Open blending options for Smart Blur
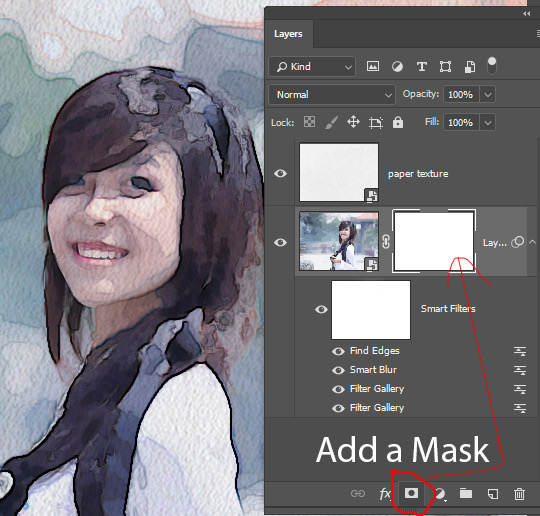This screenshot has height=516, width=540. coord(520,370)
